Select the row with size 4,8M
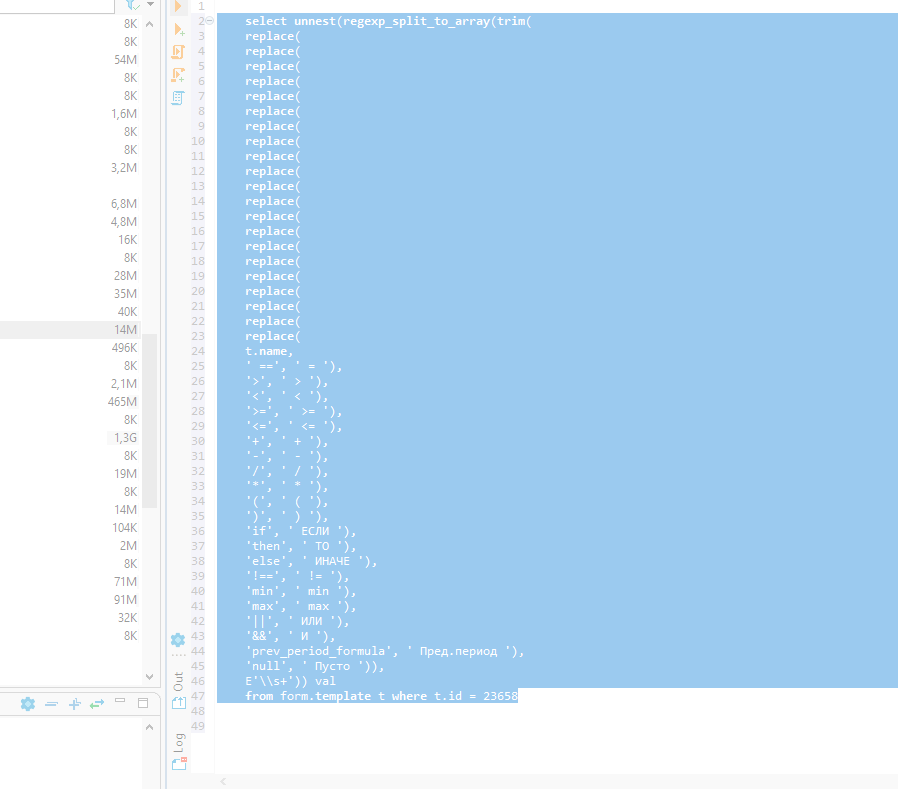This screenshot has width=899, height=789. pyautogui.click(x=70, y=221)
